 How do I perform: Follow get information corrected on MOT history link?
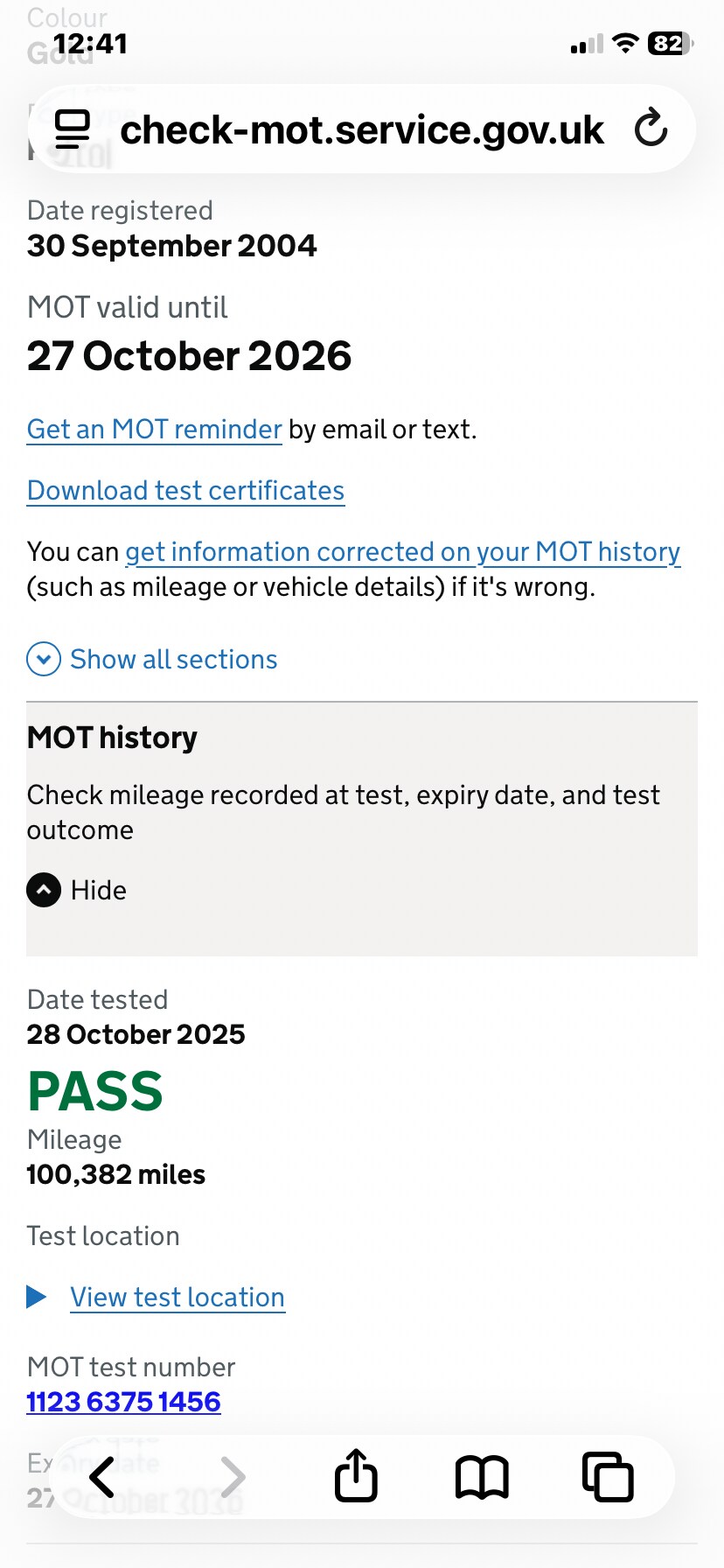(x=402, y=552)
